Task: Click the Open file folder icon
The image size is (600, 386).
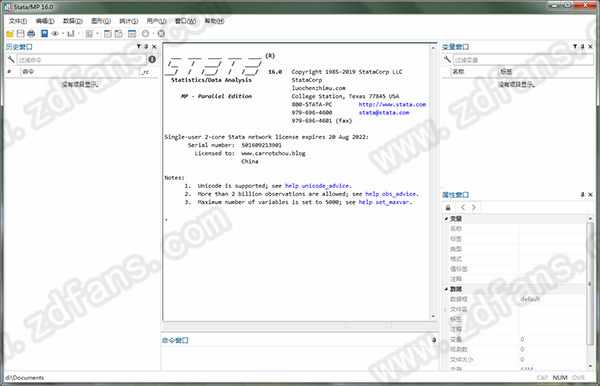Action: click(x=10, y=34)
